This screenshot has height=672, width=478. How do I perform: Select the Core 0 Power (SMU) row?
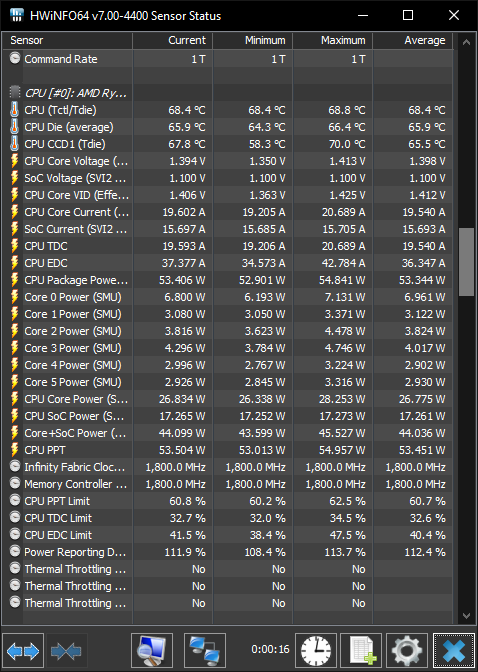pos(228,297)
